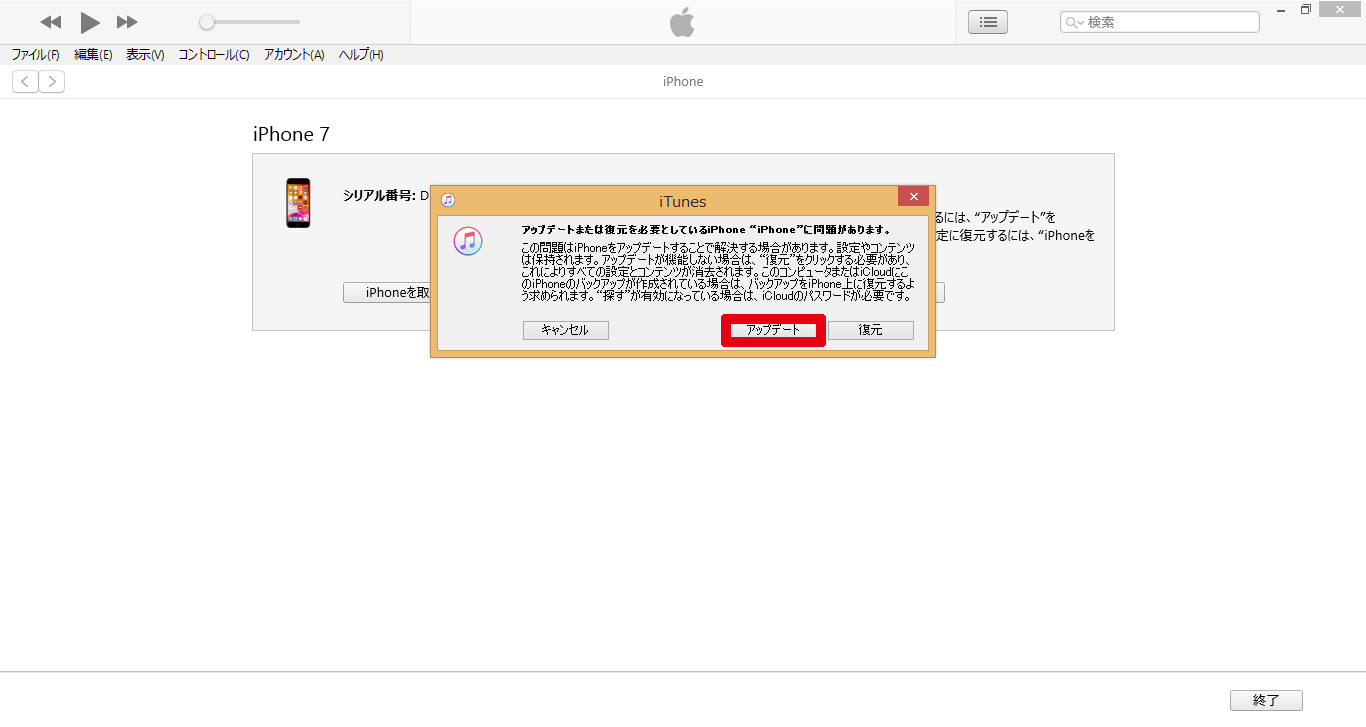Open the 表示(V) menu
Image resolution: width=1366 pixels, height=727 pixels.
pos(145,55)
